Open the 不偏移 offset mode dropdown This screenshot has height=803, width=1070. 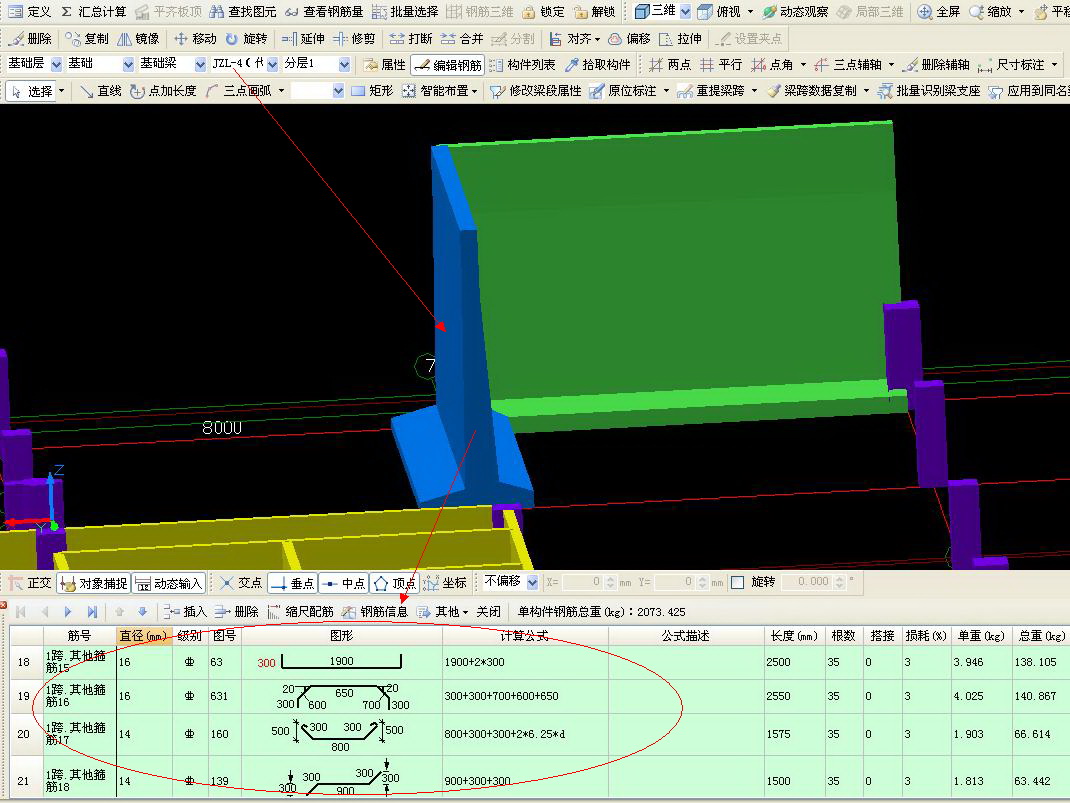532,582
